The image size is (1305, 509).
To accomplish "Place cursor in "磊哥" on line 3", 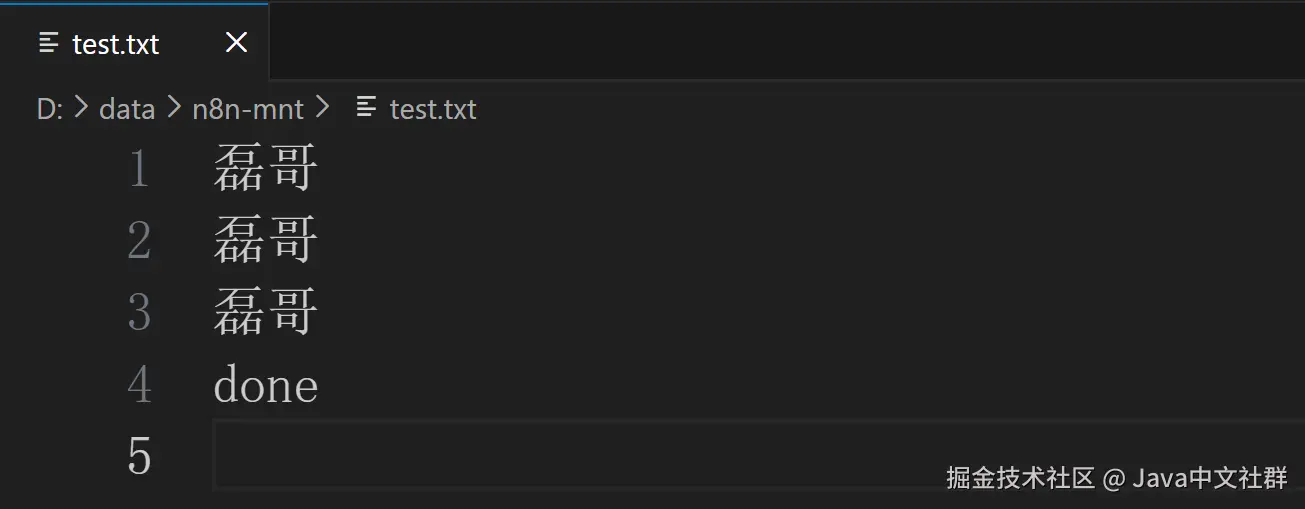I will (266, 313).
